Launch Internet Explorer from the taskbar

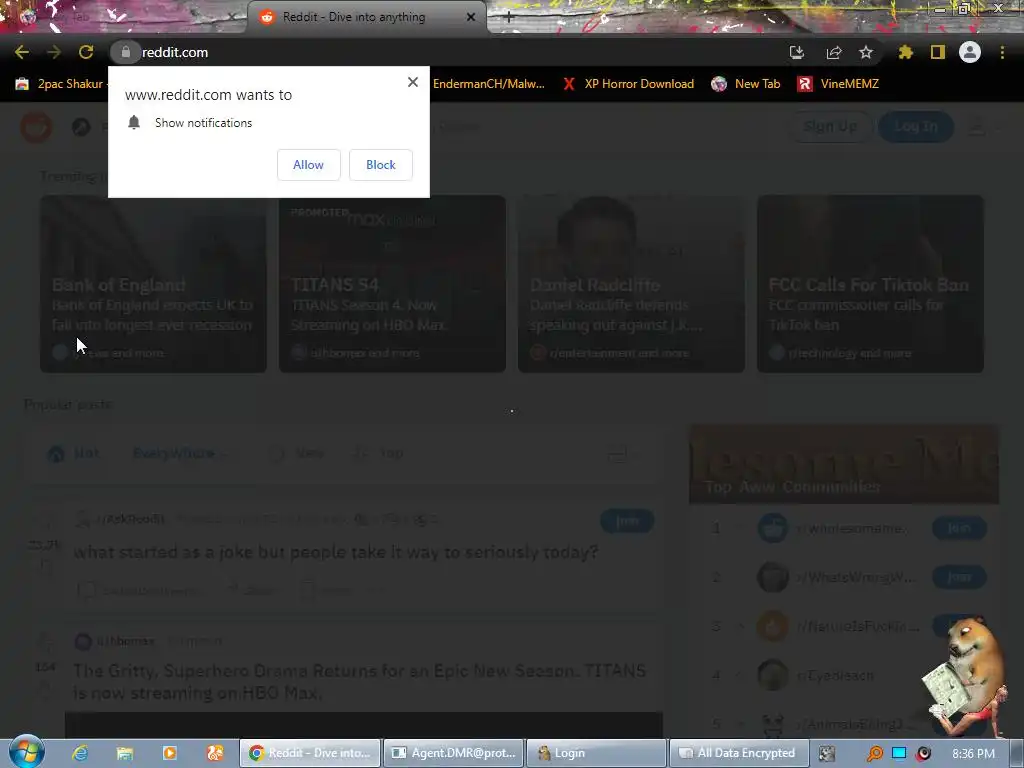(x=80, y=753)
